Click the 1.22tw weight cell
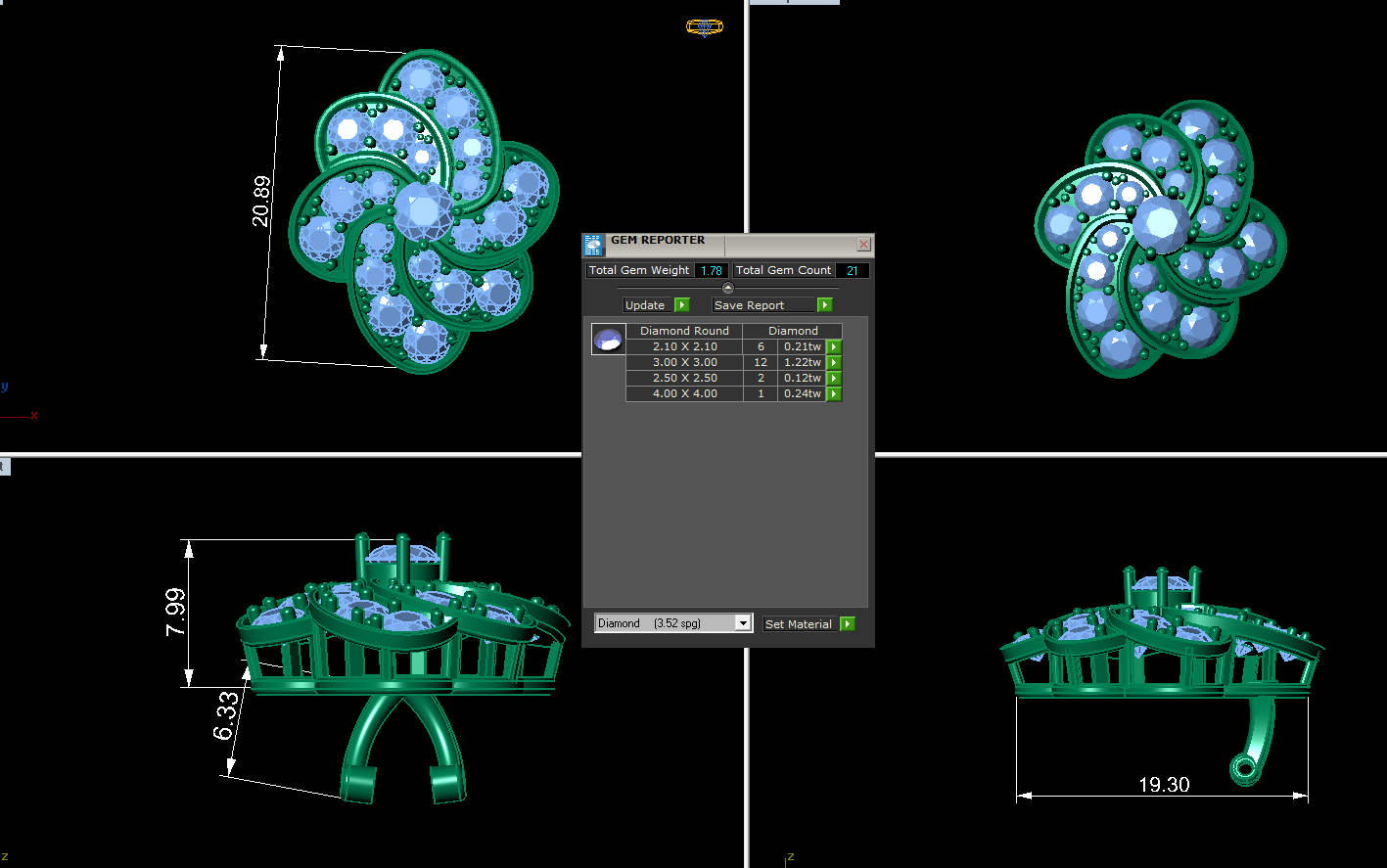Viewport: 1387px width, 868px height. click(x=803, y=362)
